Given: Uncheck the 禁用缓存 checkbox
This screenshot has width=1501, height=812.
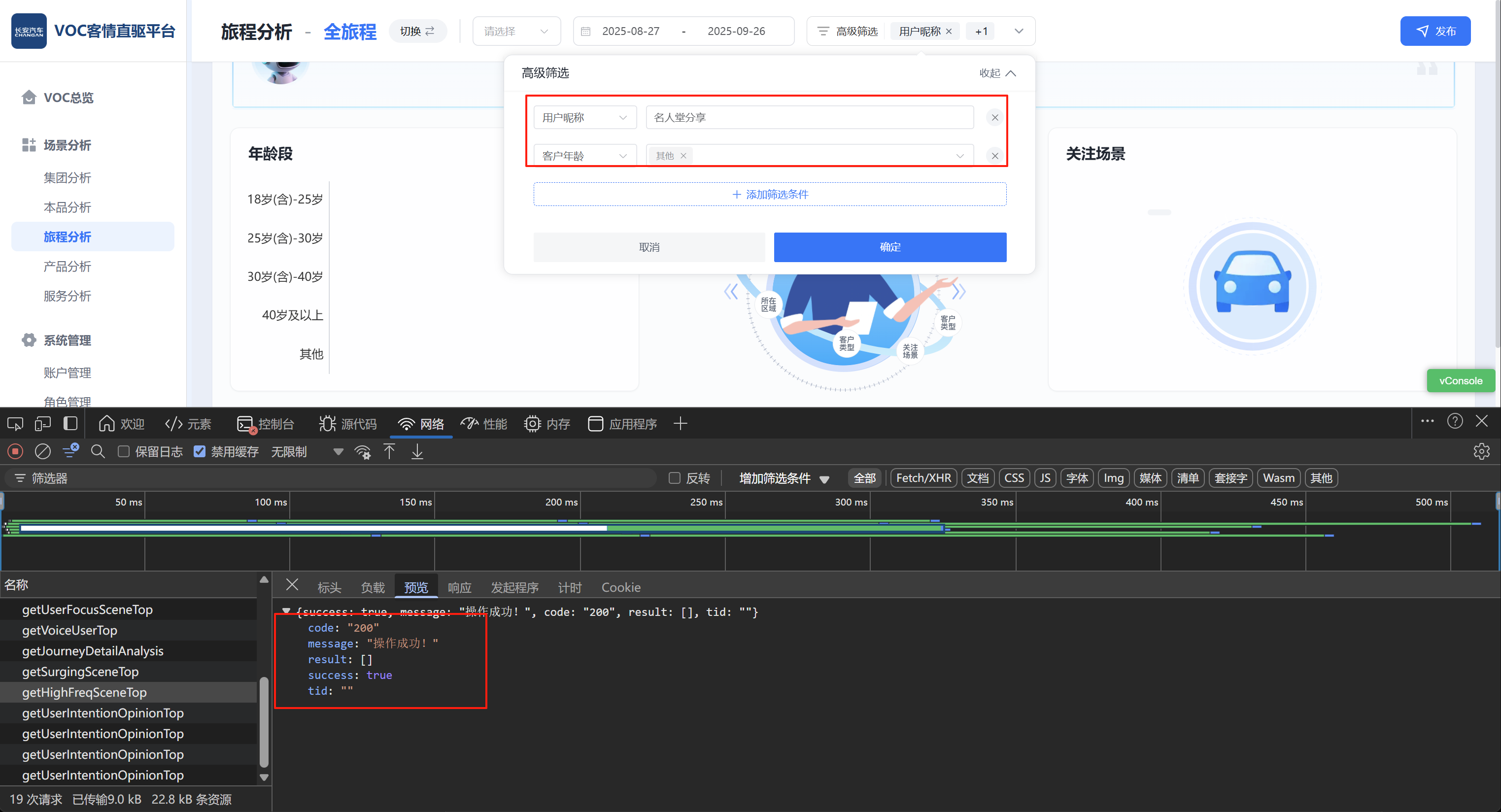Looking at the screenshot, I should tap(199, 451).
